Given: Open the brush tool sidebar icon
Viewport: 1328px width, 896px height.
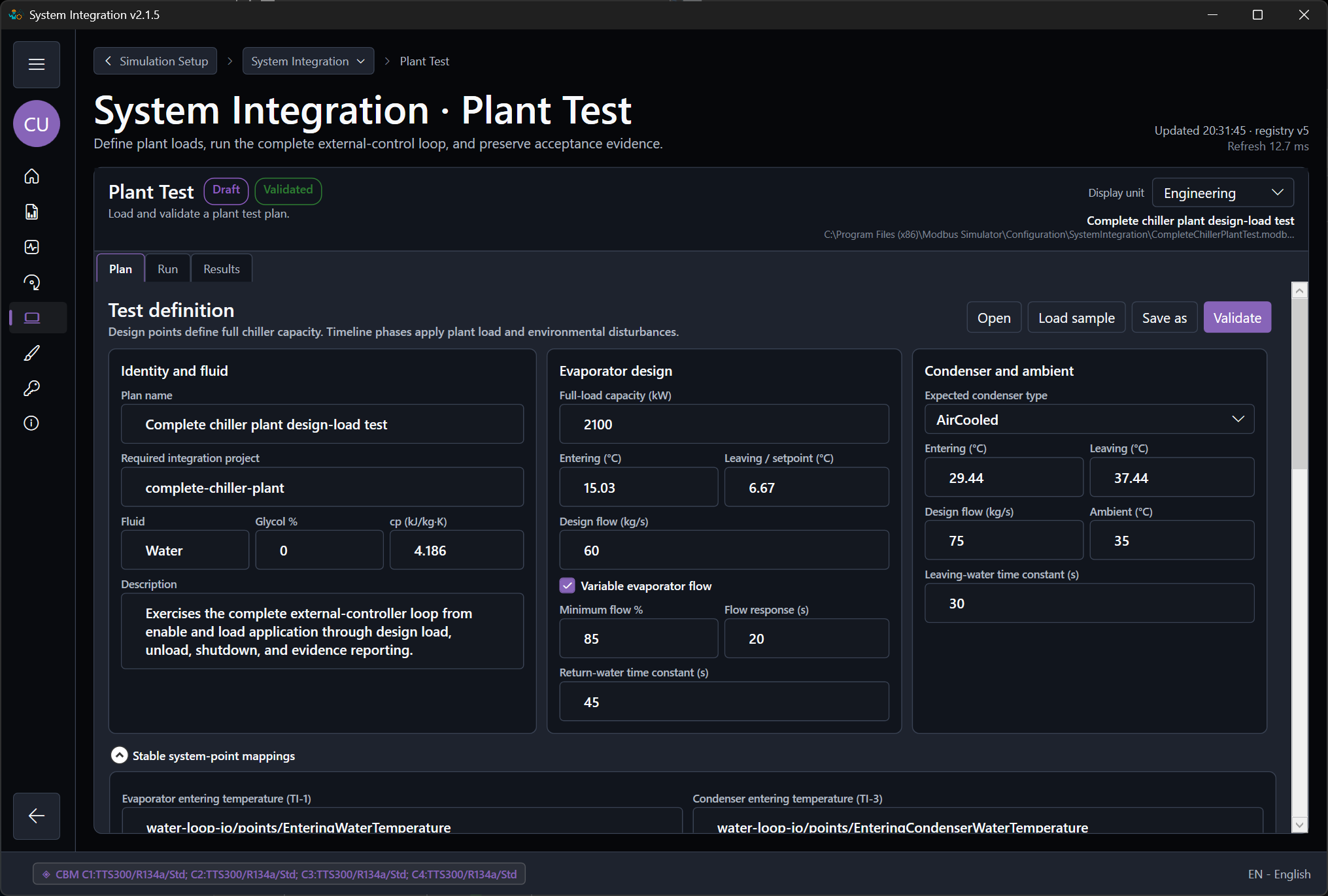Looking at the screenshot, I should pos(32,353).
